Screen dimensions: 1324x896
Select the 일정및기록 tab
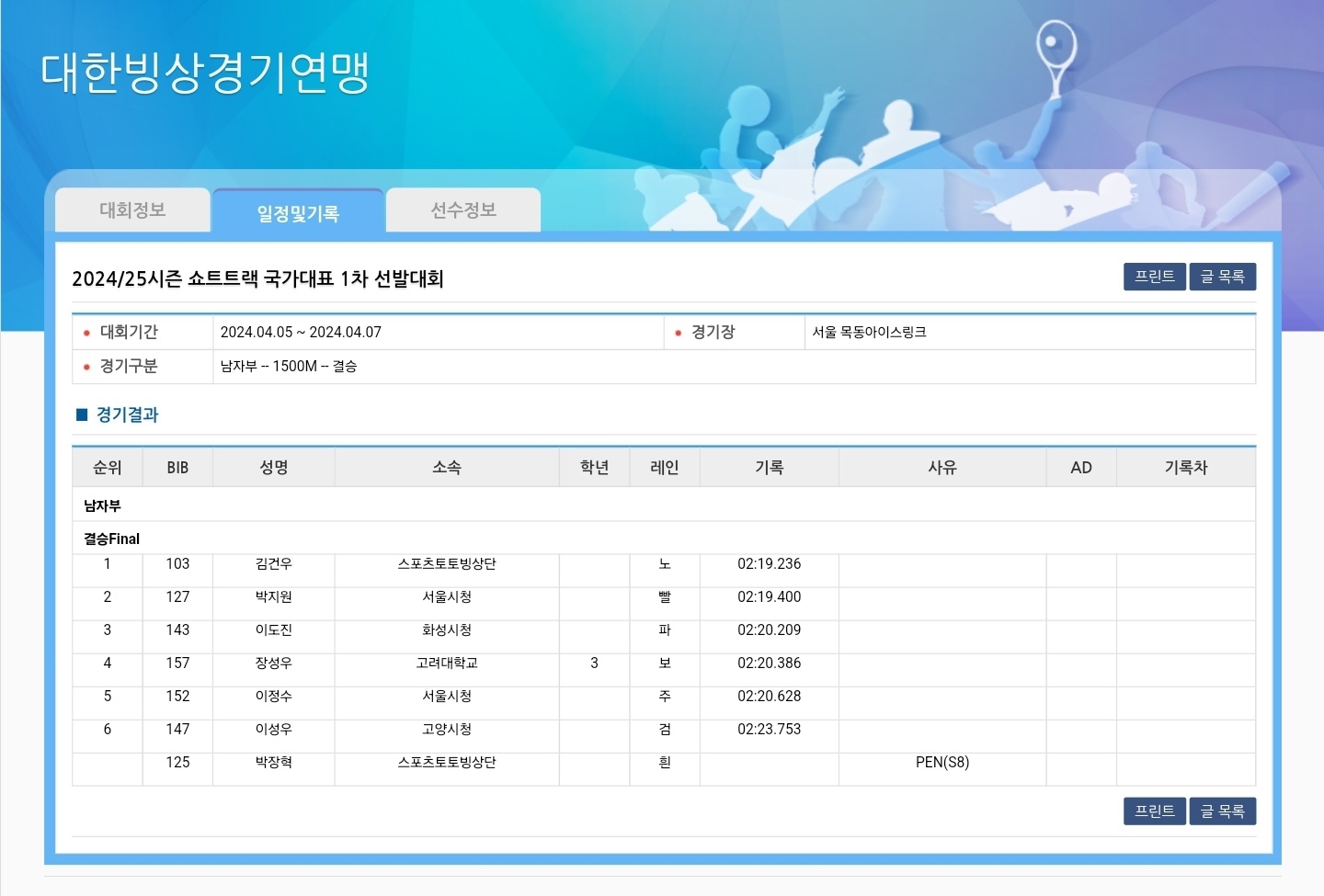[298, 213]
